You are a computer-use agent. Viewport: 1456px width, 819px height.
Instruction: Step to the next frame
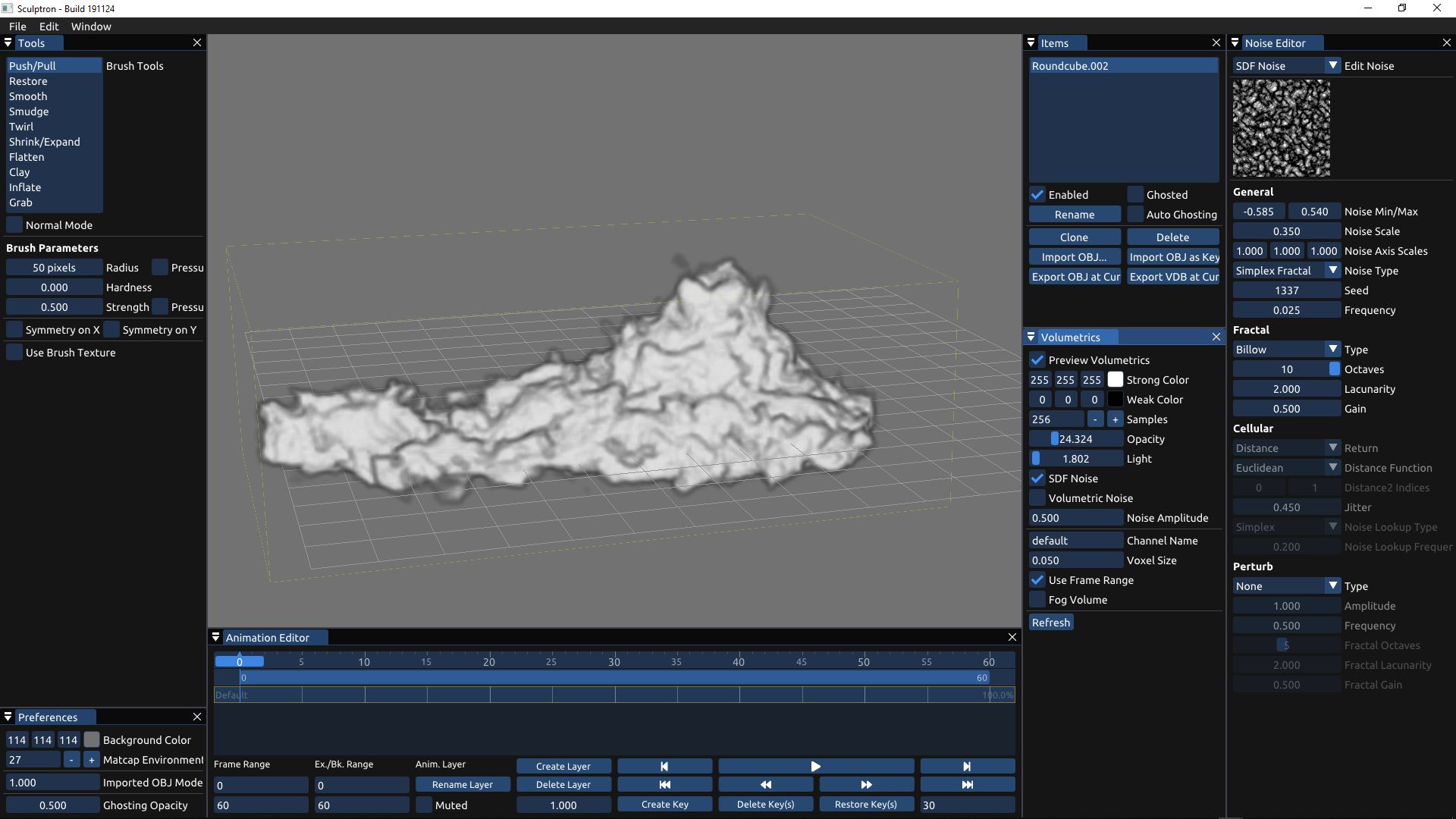pyautogui.click(x=967, y=767)
